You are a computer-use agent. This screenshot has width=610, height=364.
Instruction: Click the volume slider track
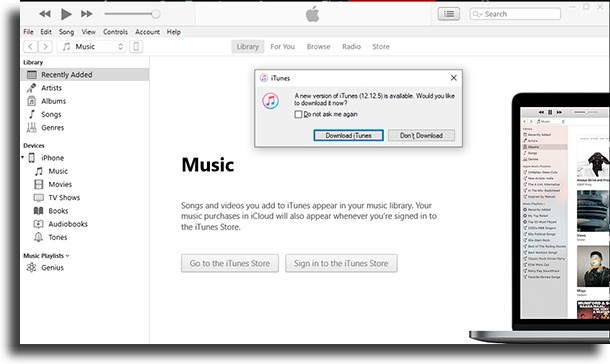point(130,14)
